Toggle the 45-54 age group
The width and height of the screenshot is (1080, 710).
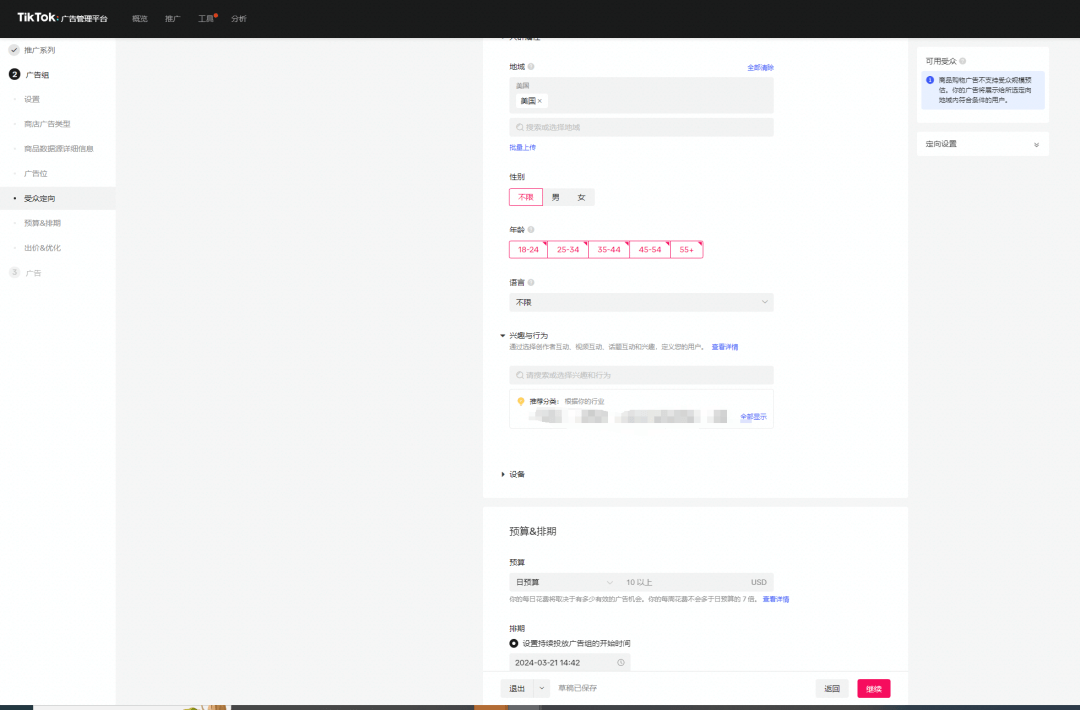pos(650,249)
